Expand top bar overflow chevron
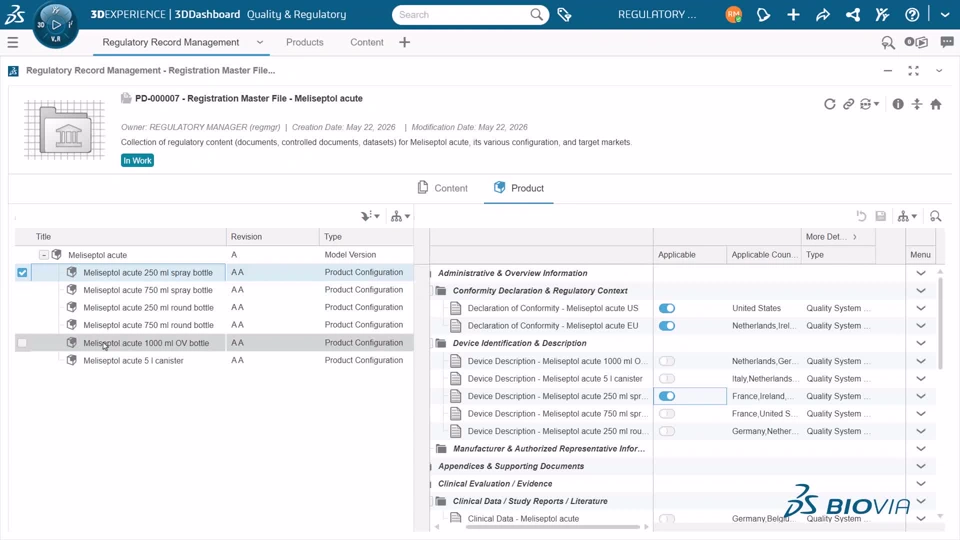Image resolution: width=960 pixels, height=540 pixels. click(945, 14)
